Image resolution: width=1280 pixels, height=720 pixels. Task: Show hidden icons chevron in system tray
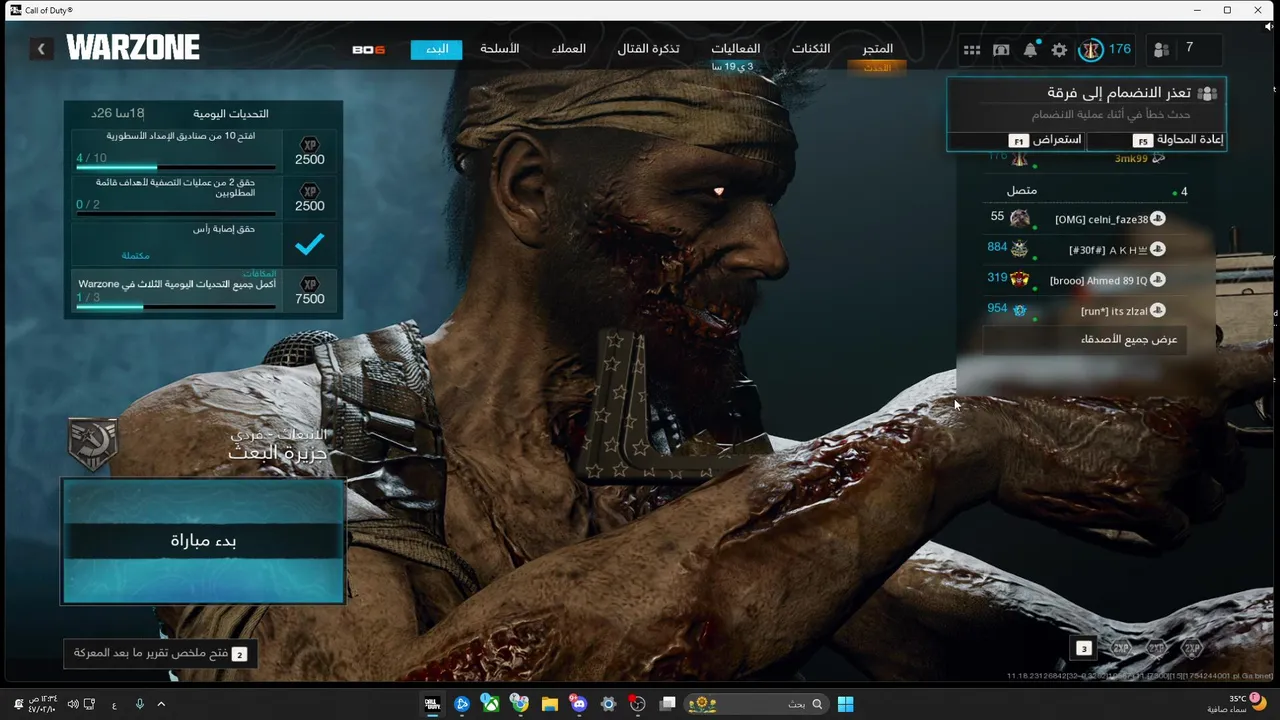161,704
